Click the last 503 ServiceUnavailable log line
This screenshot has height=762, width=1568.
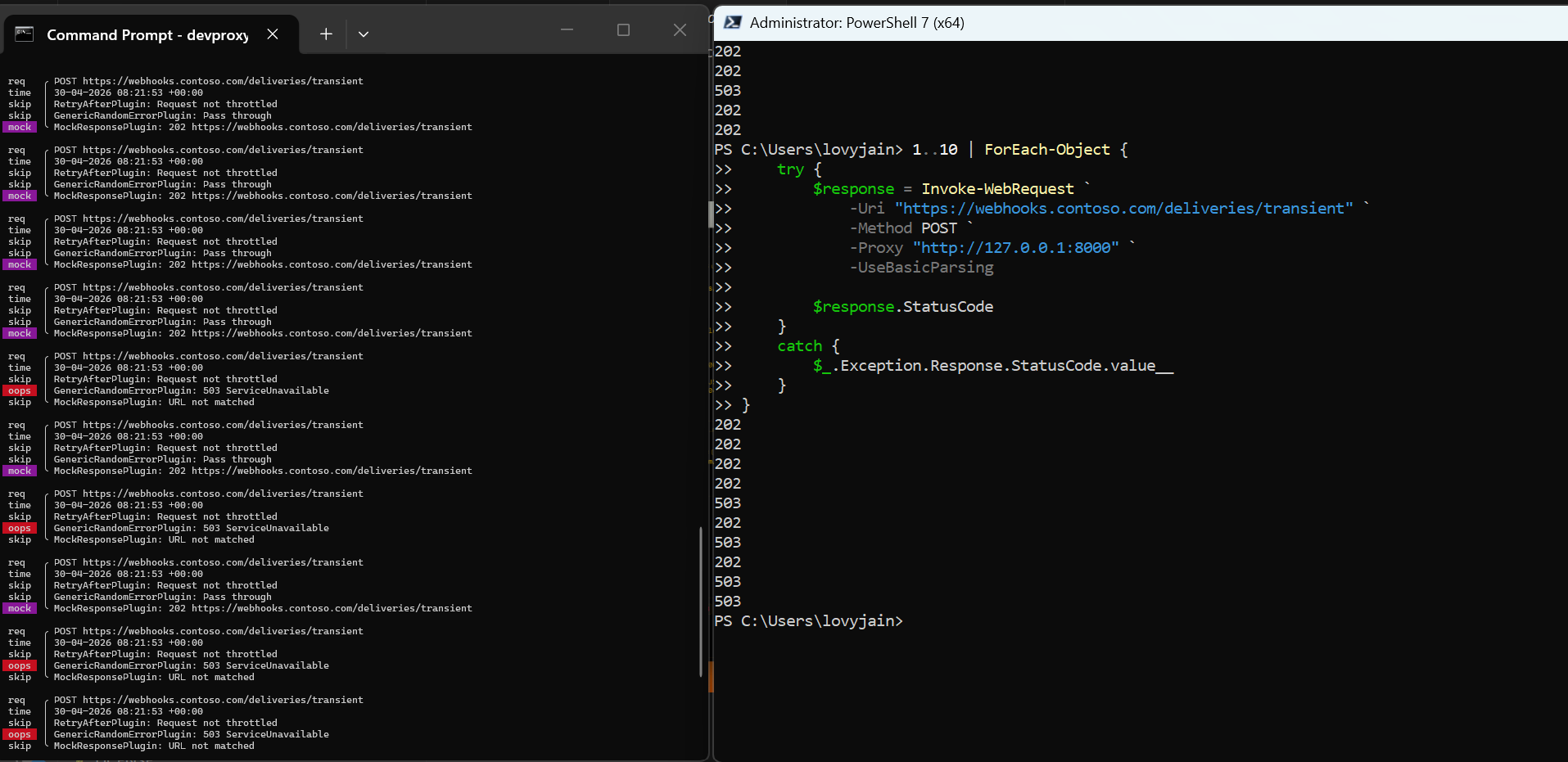[192, 735]
